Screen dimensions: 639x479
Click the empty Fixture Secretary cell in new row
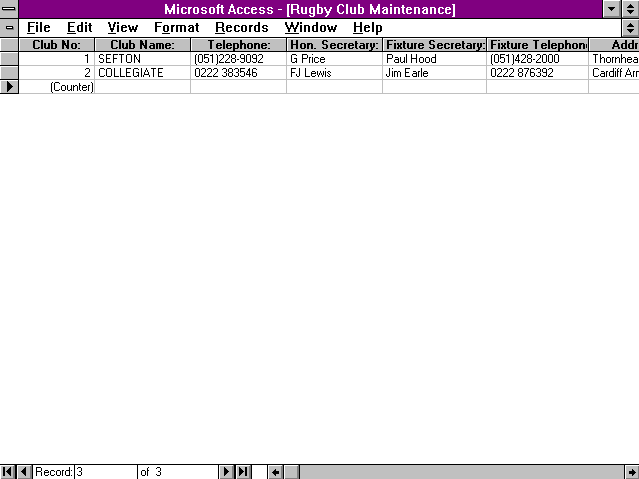point(434,87)
